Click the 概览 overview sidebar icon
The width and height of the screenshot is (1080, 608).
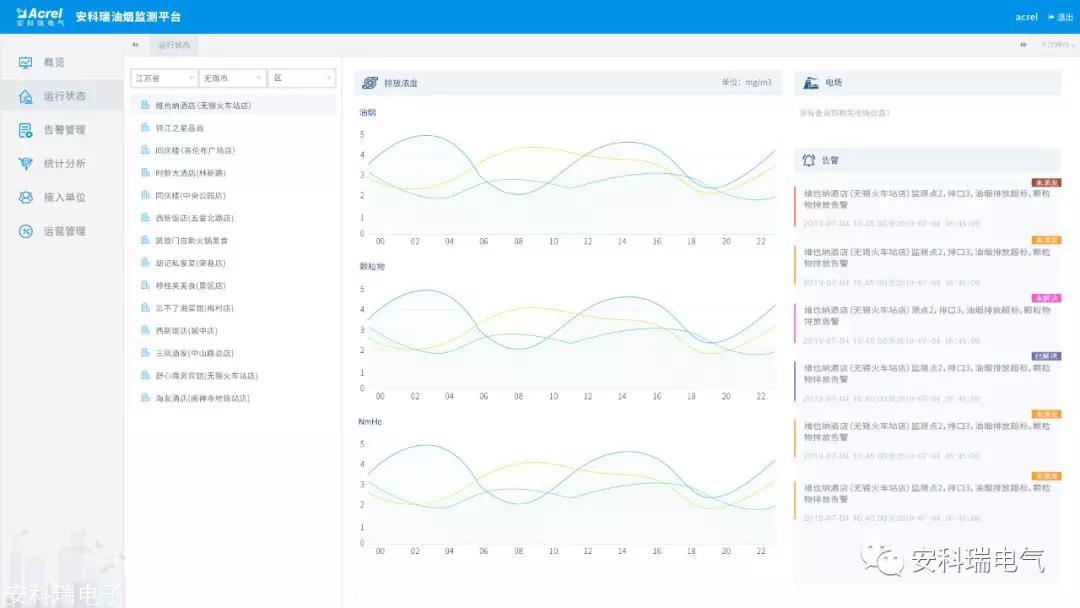(x=26, y=63)
